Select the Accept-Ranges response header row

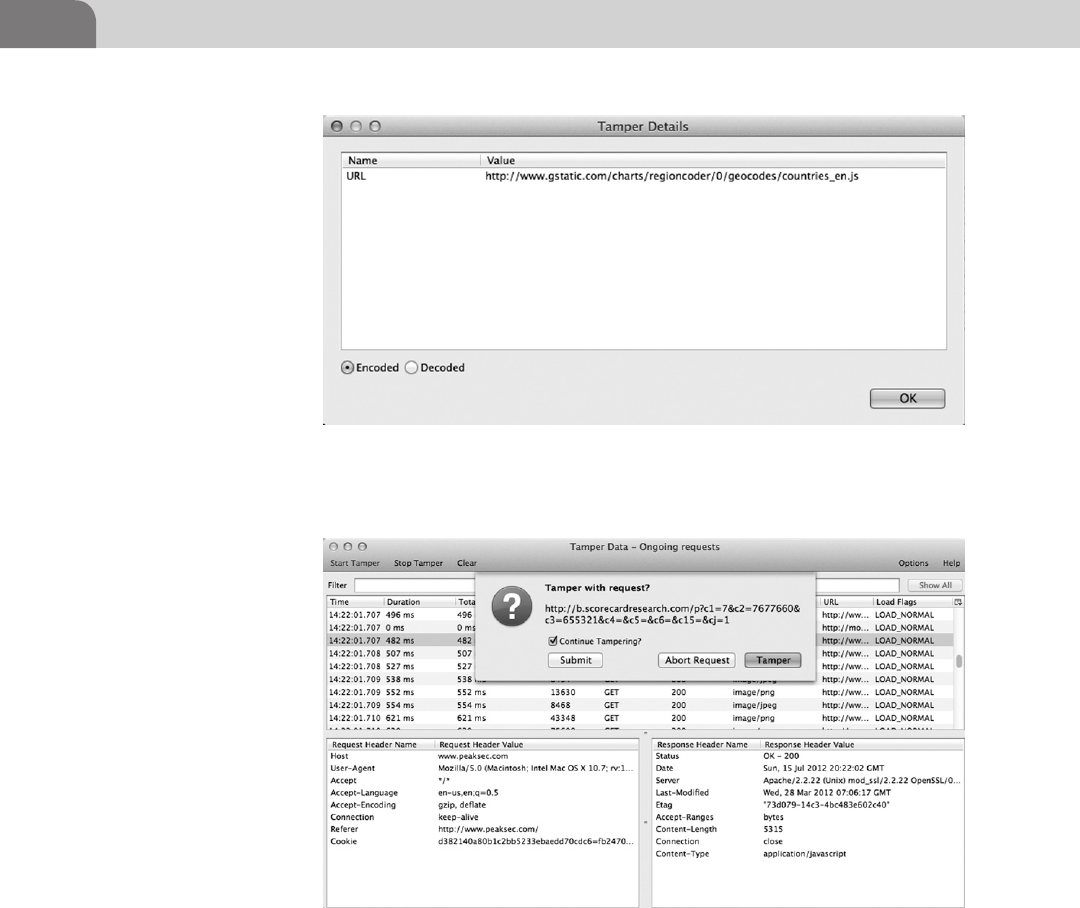[807, 817]
